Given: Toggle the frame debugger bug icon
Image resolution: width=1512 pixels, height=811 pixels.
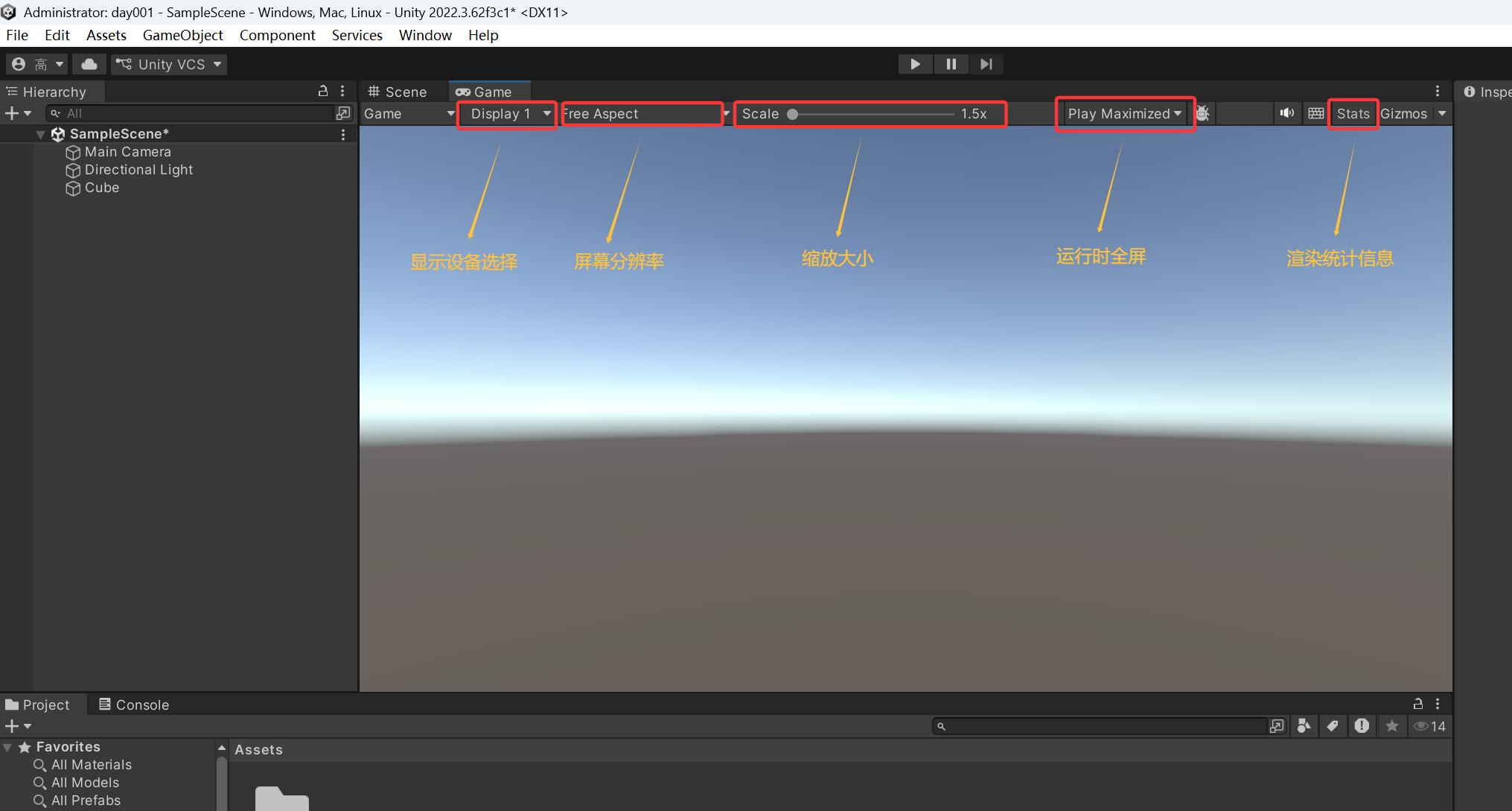Looking at the screenshot, I should coord(1202,113).
